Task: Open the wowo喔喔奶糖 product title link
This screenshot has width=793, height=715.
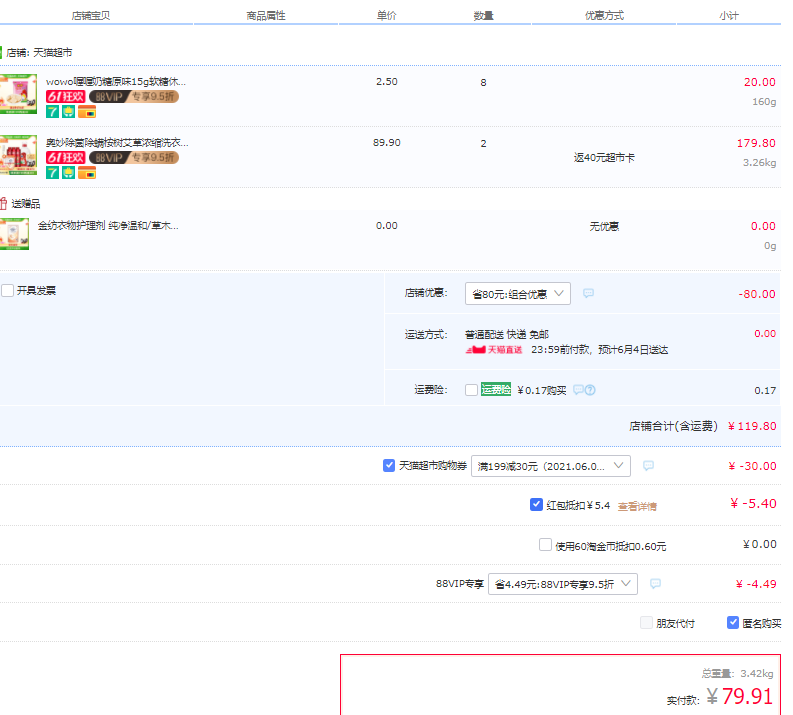Action: [116, 81]
